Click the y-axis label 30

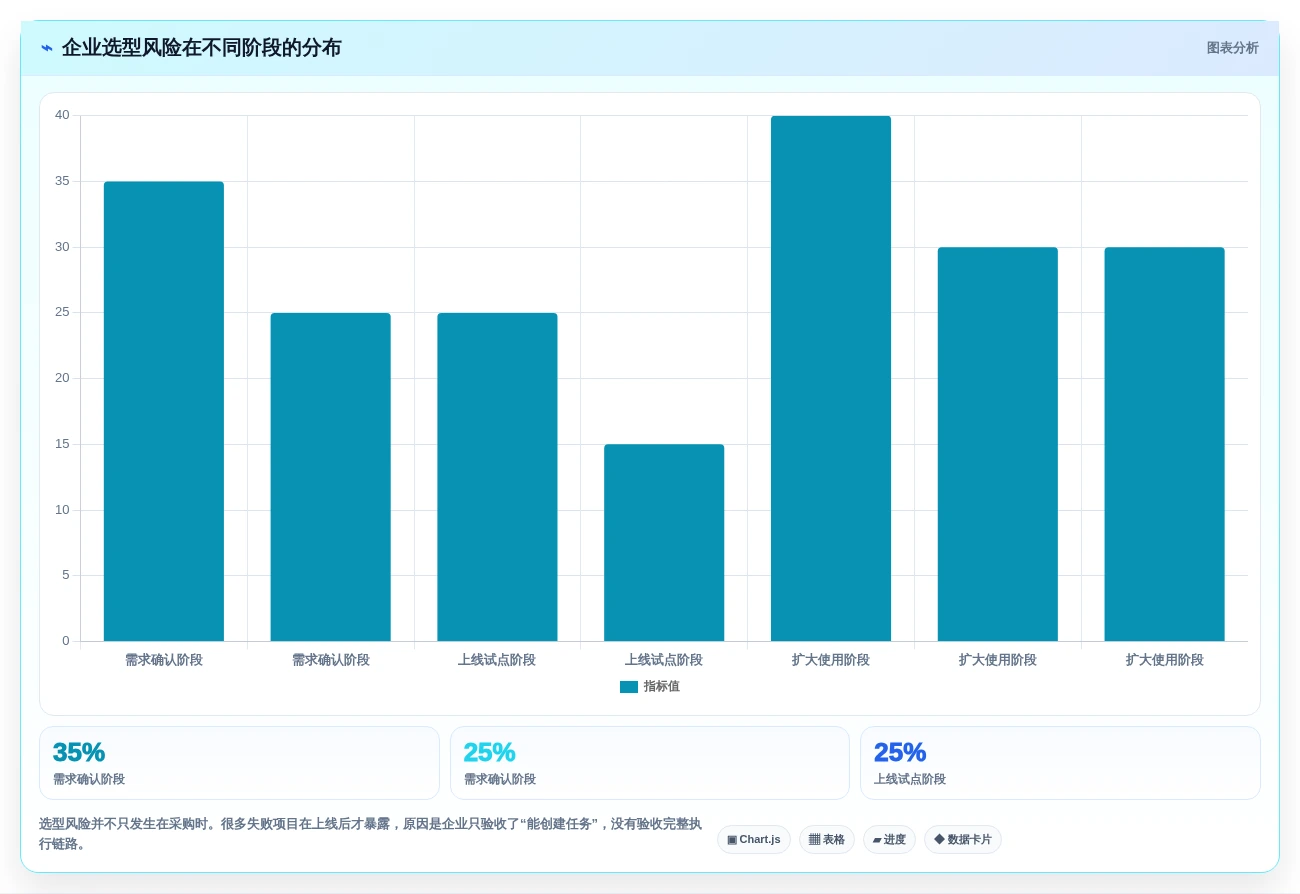coord(62,247)
